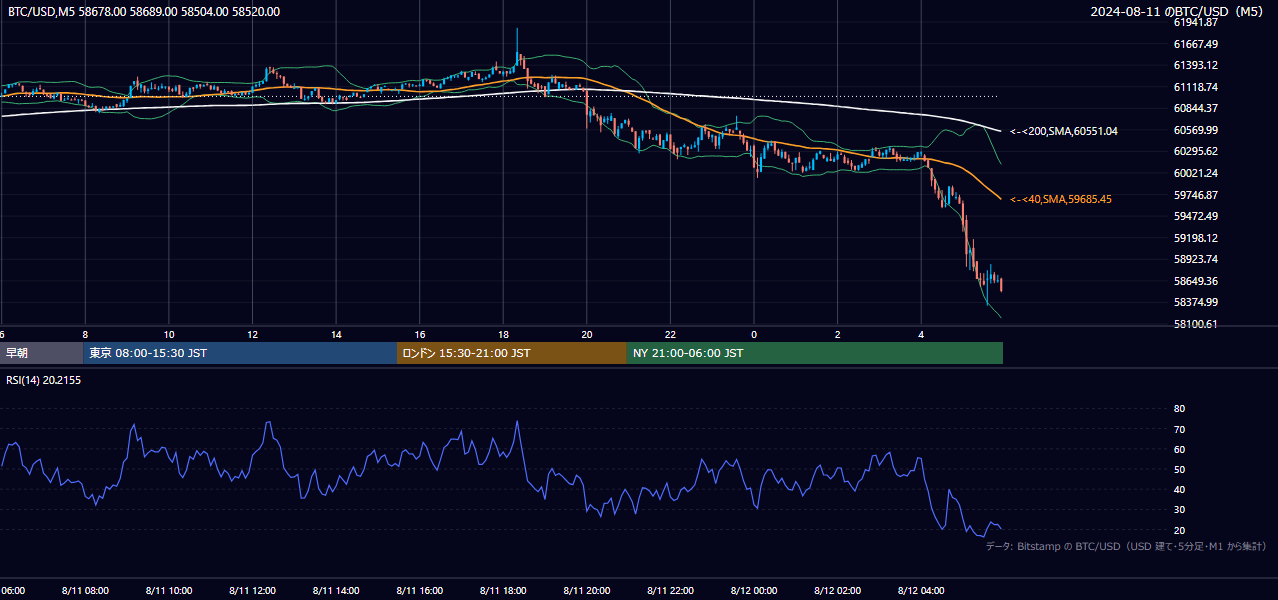Click the hour label 14 on price chart axis
This screenshot has height=600, width=1278.
(336, 335)
